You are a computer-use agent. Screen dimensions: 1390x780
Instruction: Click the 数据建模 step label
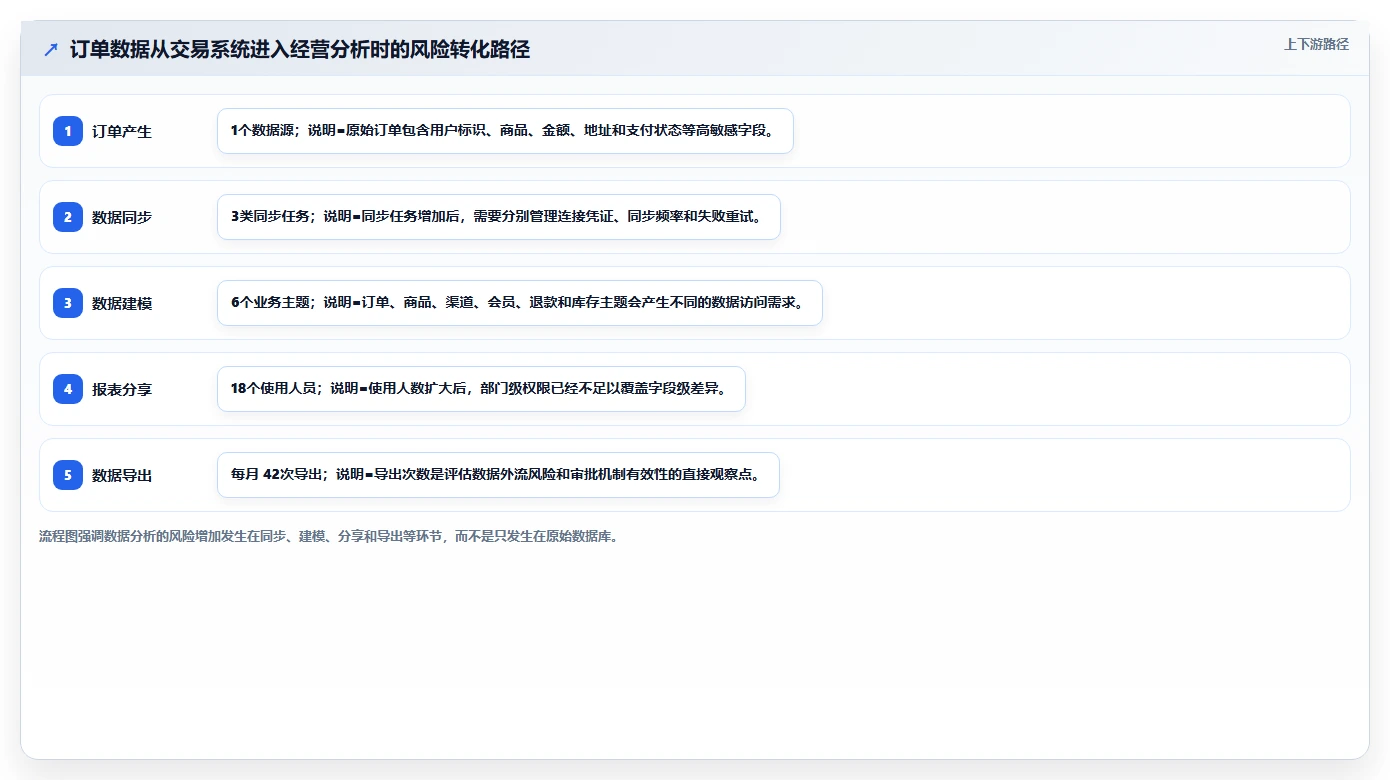click(x=122, y=303)
